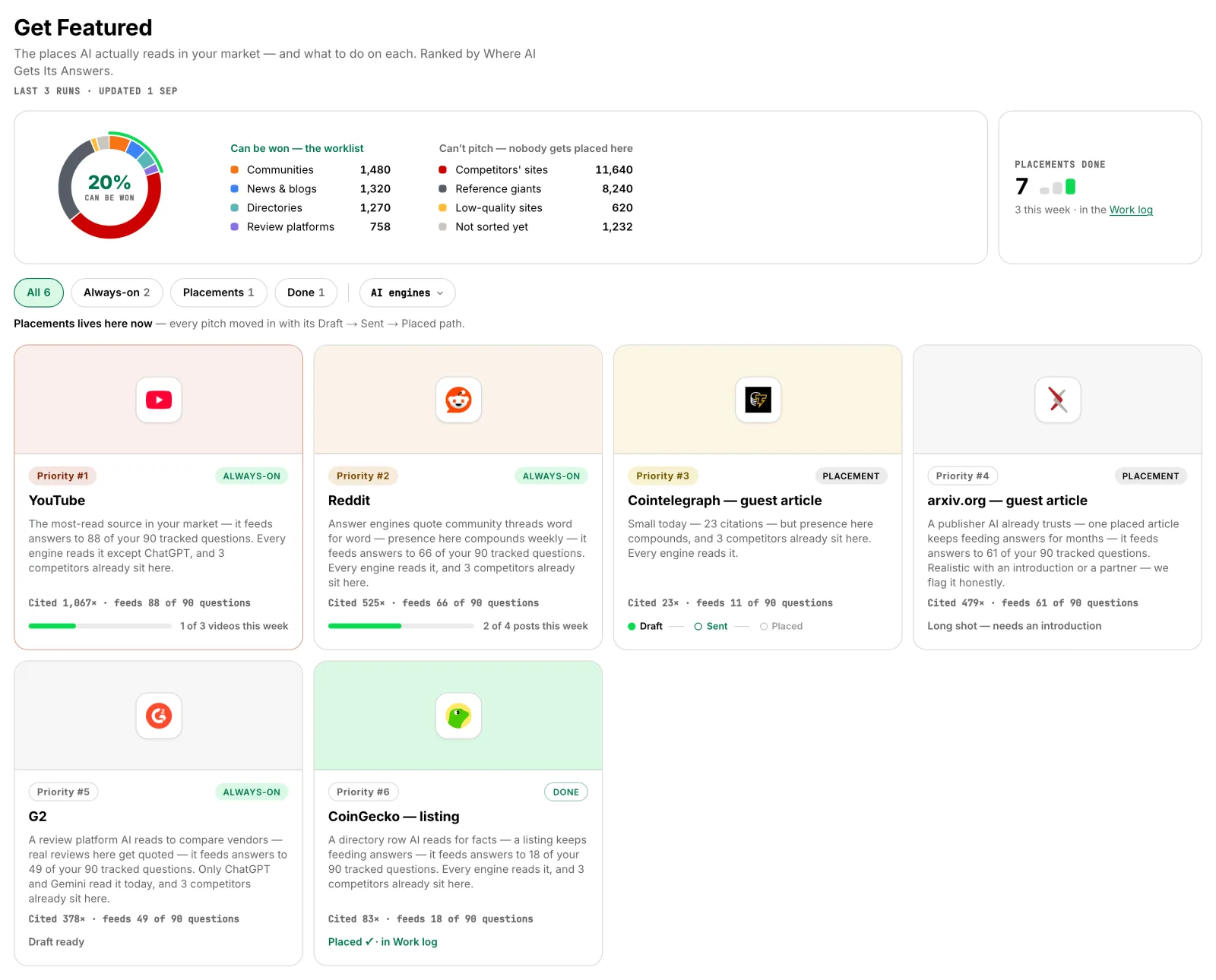Click the Competitors' sites 11,640 value

click(x=614, y=169)
